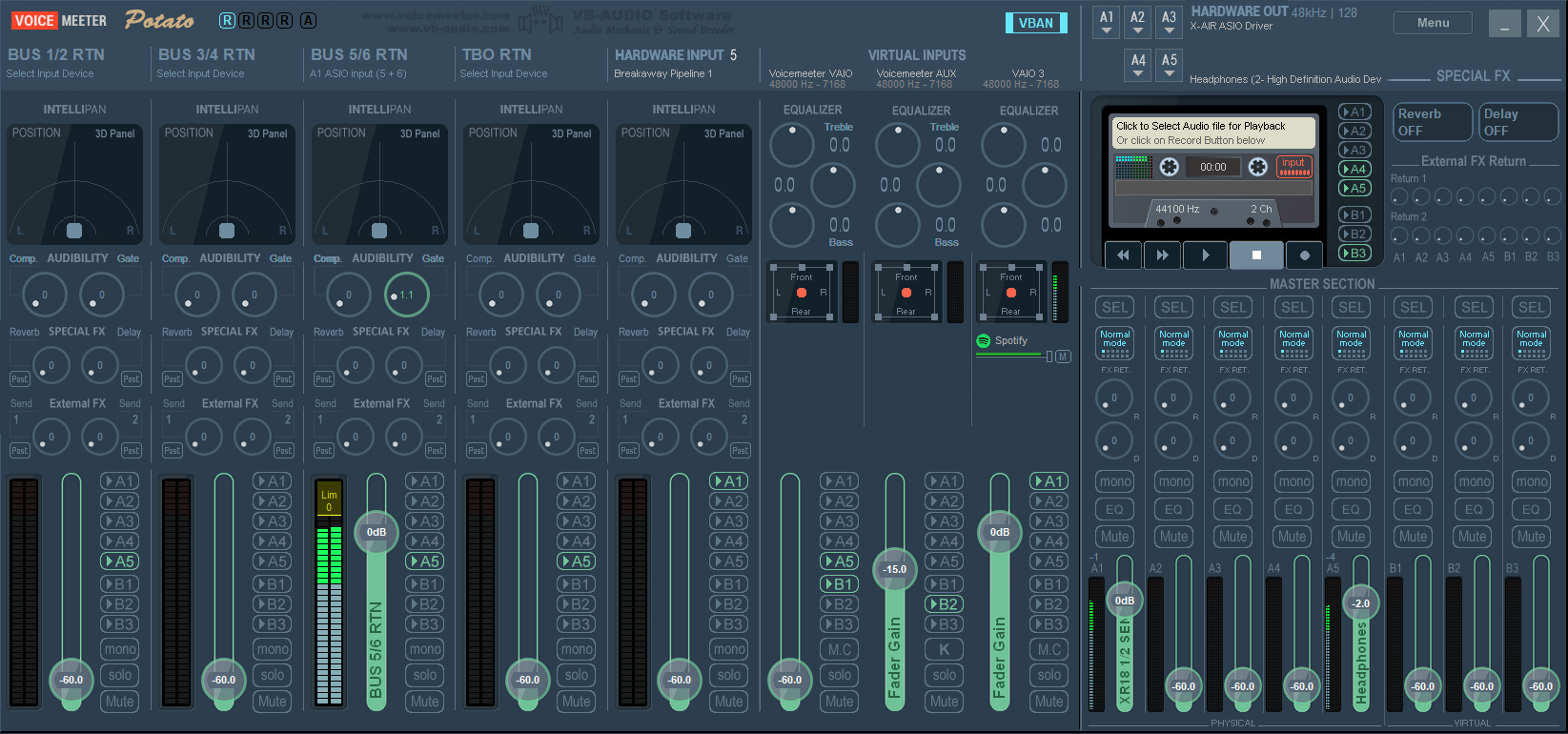Open hardware out A3 device dropdown

(x=1170, y=23)
